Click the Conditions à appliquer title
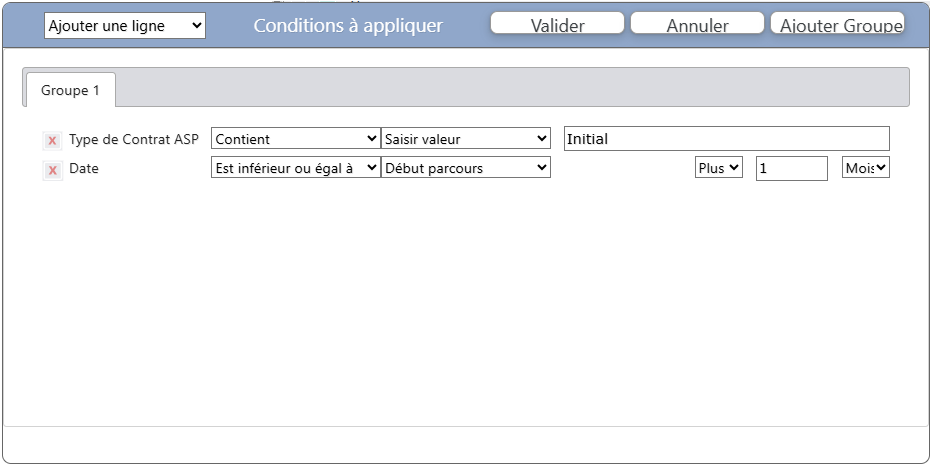932x467 pixels. [x=348, y=25]
